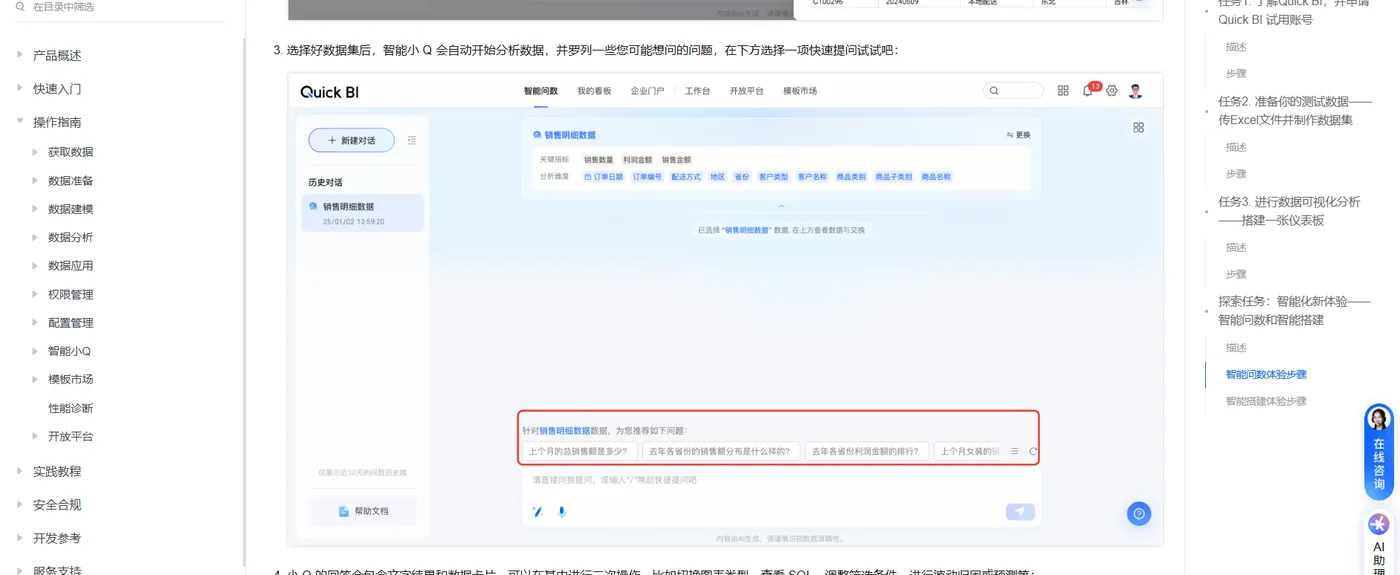The width and height of the screenshot is (1400, 575).
Task: Click the settings gear icon in Quick BI
Action: tap(1111, 91)
